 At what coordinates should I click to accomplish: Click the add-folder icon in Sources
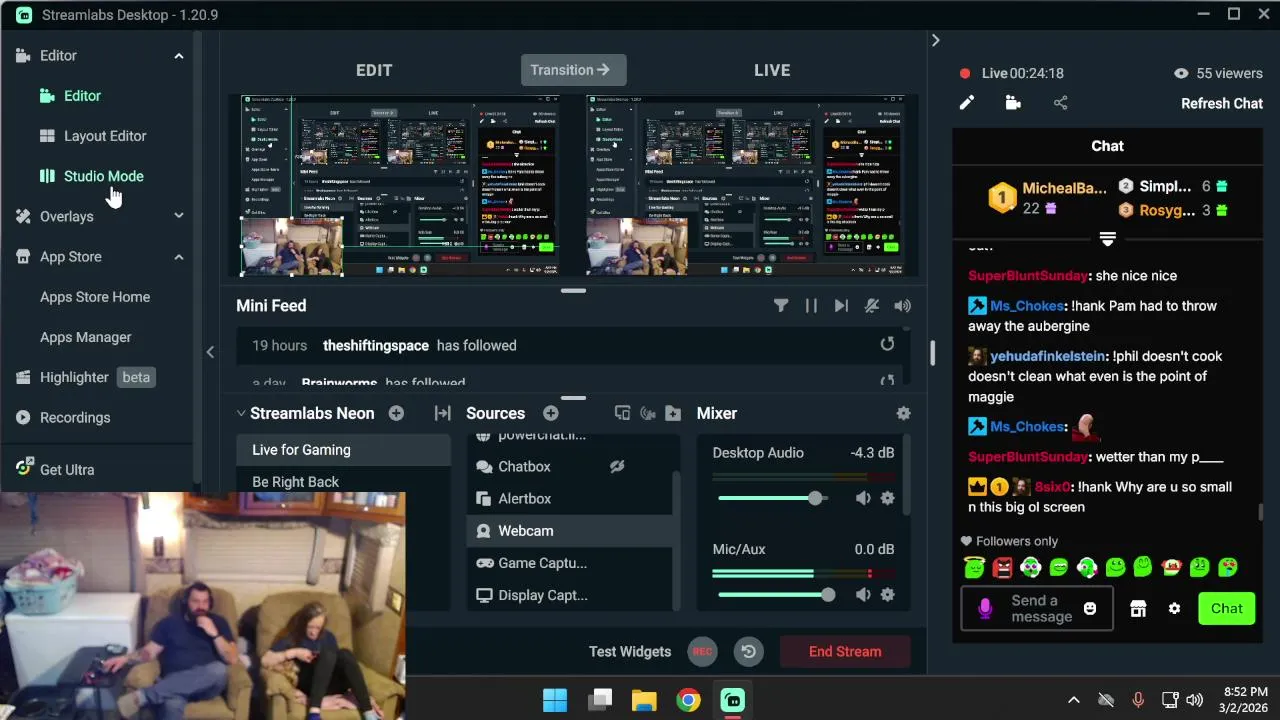point(673,413)
